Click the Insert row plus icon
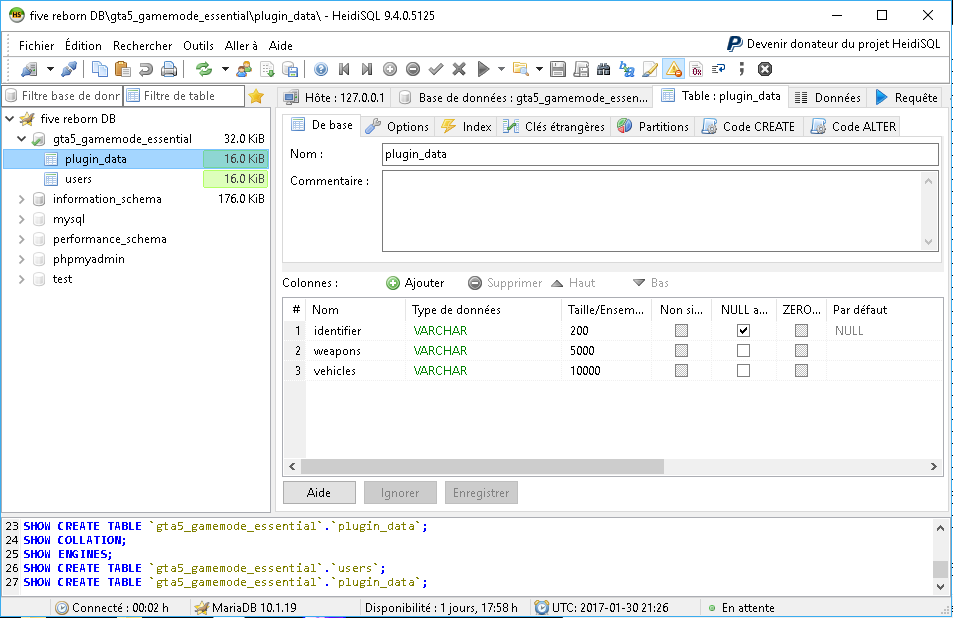Image resolution: width=953 pixels, height=618 pixels. [x=390, y=69]
